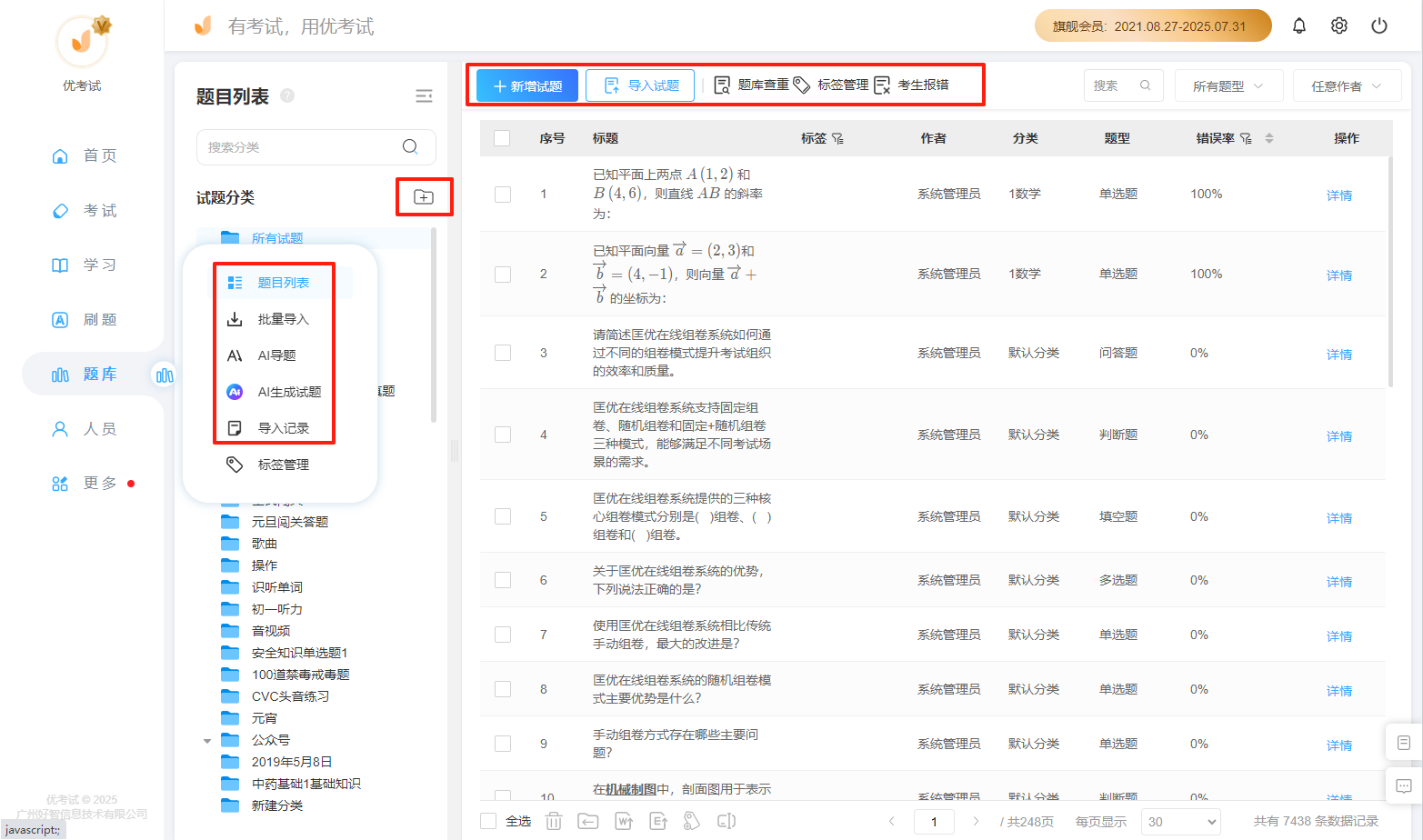Go to previous page arrow
Viewport: 1423px width, 840px height.
pyautogui.click(x=892, y=821)
